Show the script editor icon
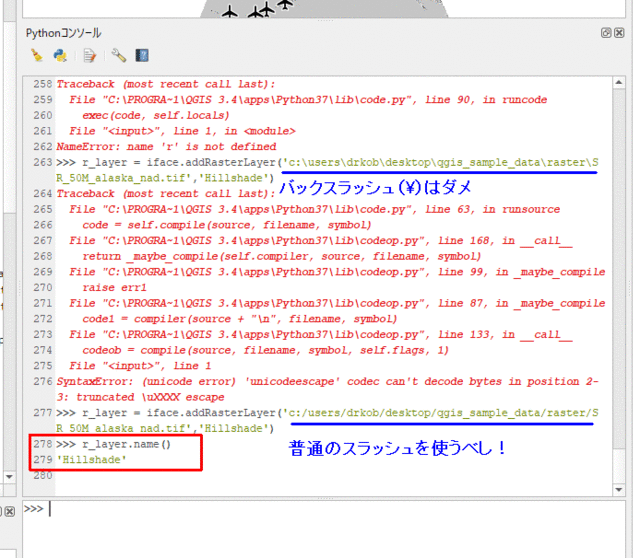 tap(89, 56)
